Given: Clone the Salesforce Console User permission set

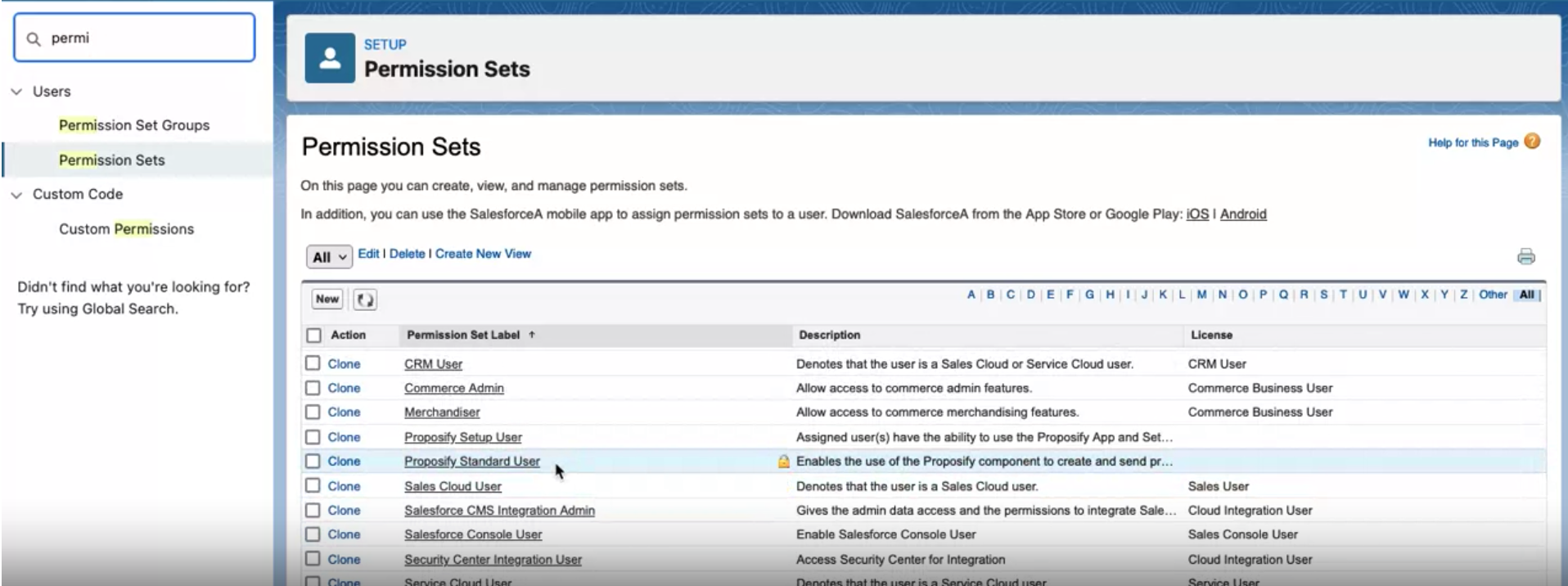Looking at the screenshot, I should [x=344, y=534].
